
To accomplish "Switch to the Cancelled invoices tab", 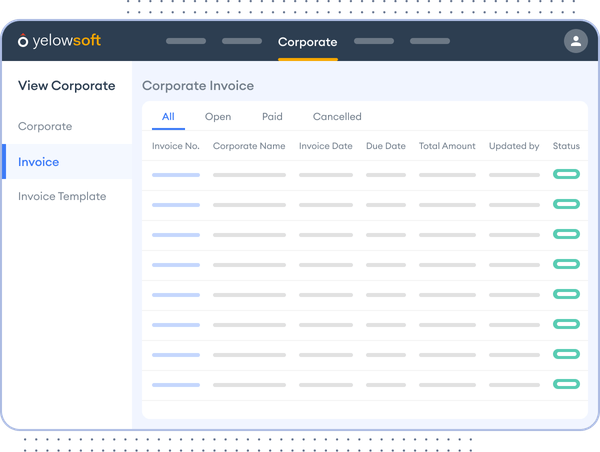I will click(x=337, y=117).
